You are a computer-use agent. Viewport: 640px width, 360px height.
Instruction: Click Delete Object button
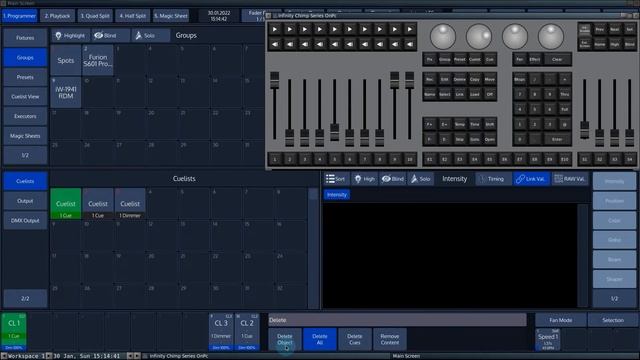point(285,339)
